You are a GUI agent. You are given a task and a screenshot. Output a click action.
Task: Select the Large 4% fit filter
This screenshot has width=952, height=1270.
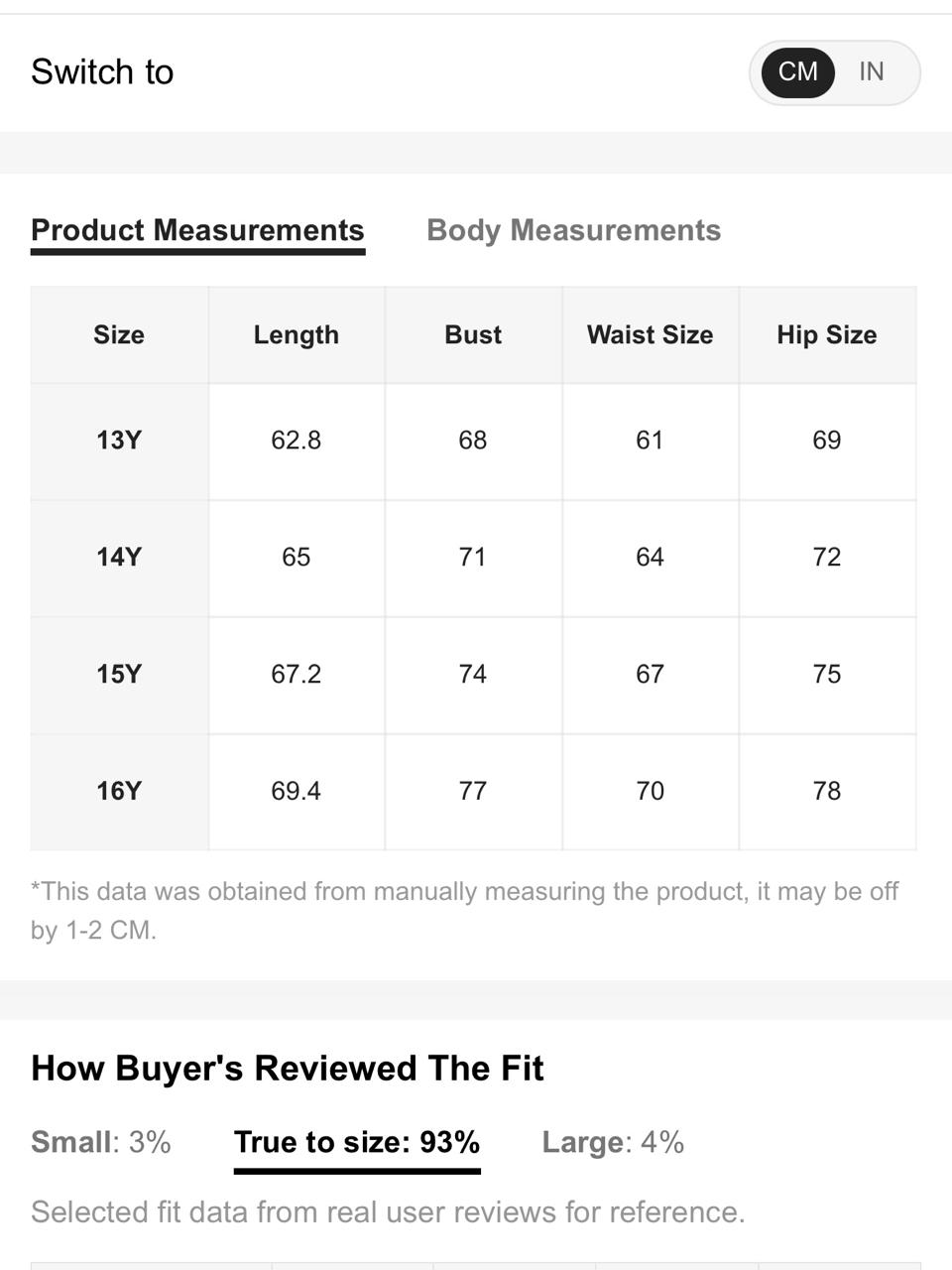click(x=613, y=1142)
